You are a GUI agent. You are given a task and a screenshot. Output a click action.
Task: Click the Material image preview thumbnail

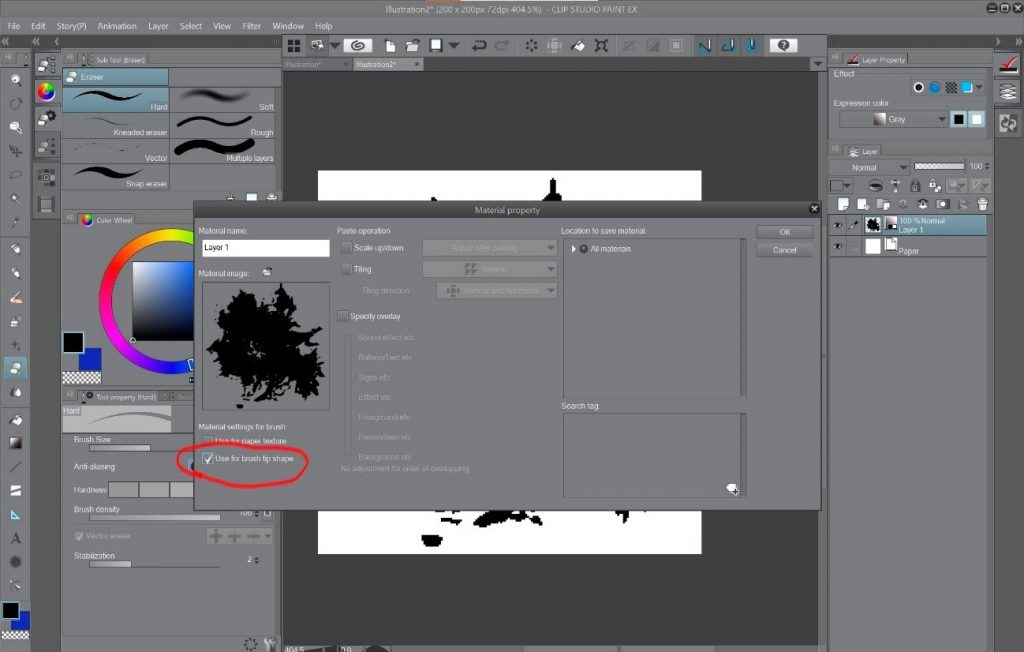(x=266, y=346)
